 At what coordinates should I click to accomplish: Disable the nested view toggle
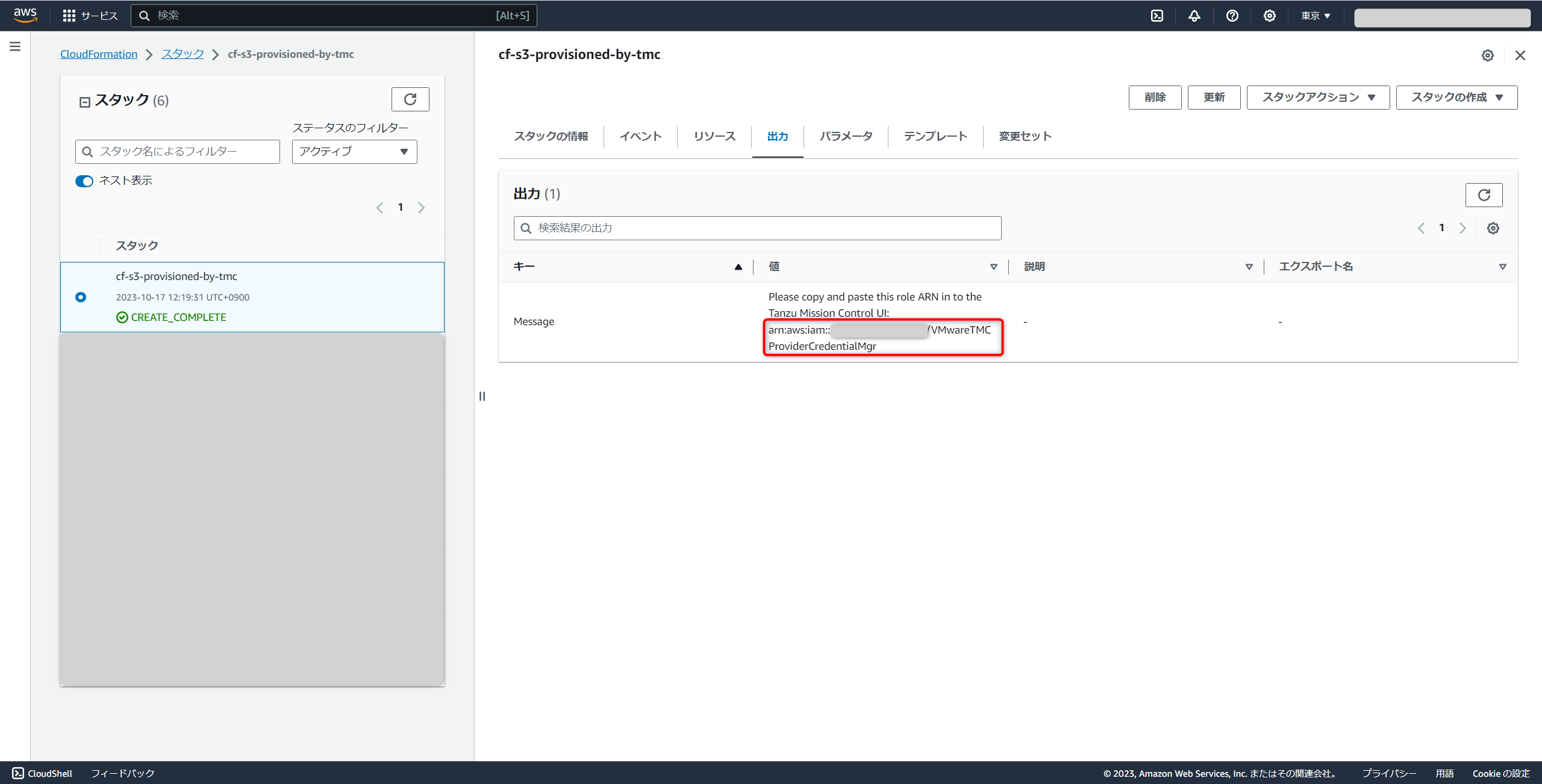tap(84, 181)
